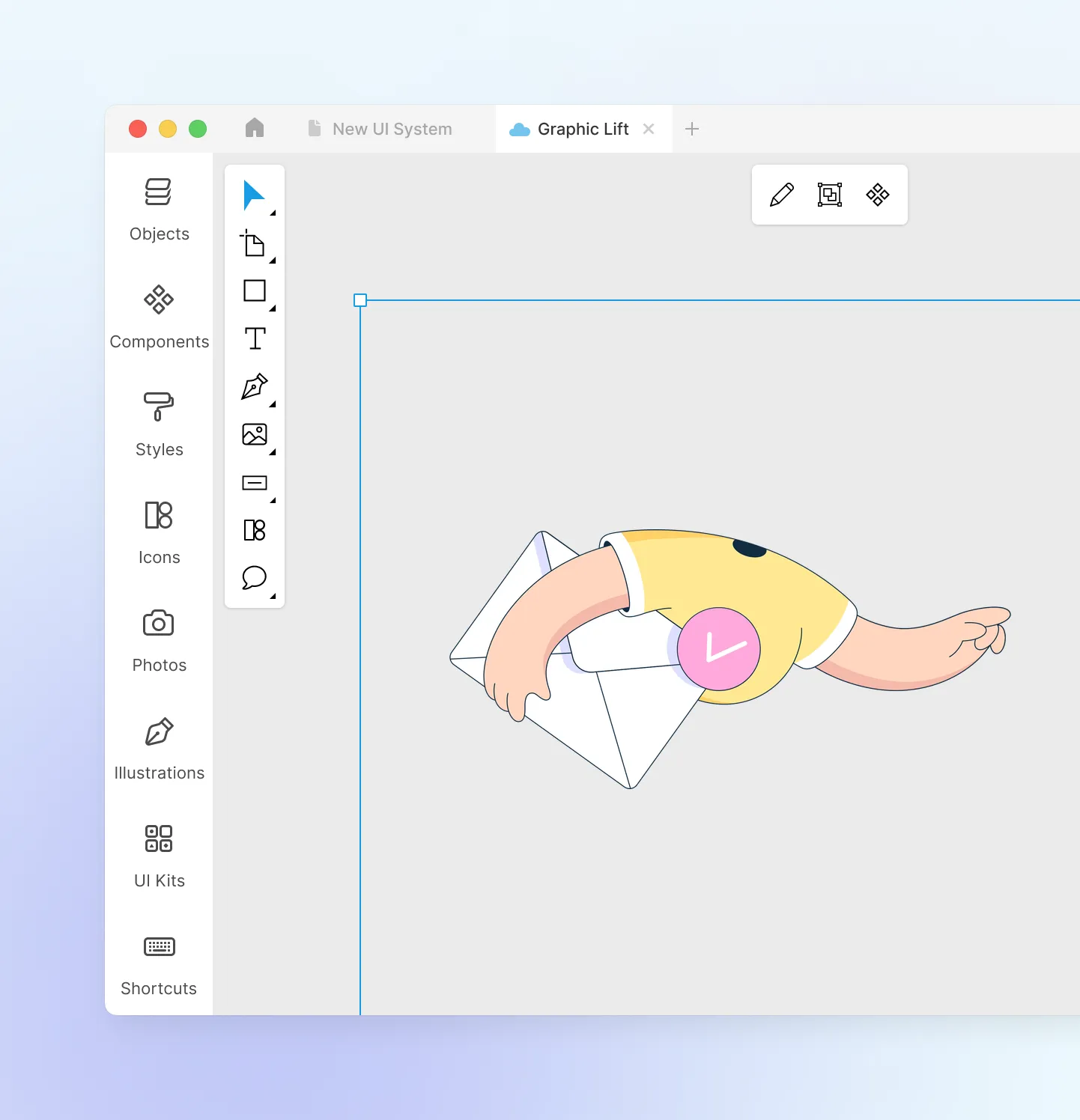
Task: Expand the Pen tool options arrow
Action: point(273,404)
